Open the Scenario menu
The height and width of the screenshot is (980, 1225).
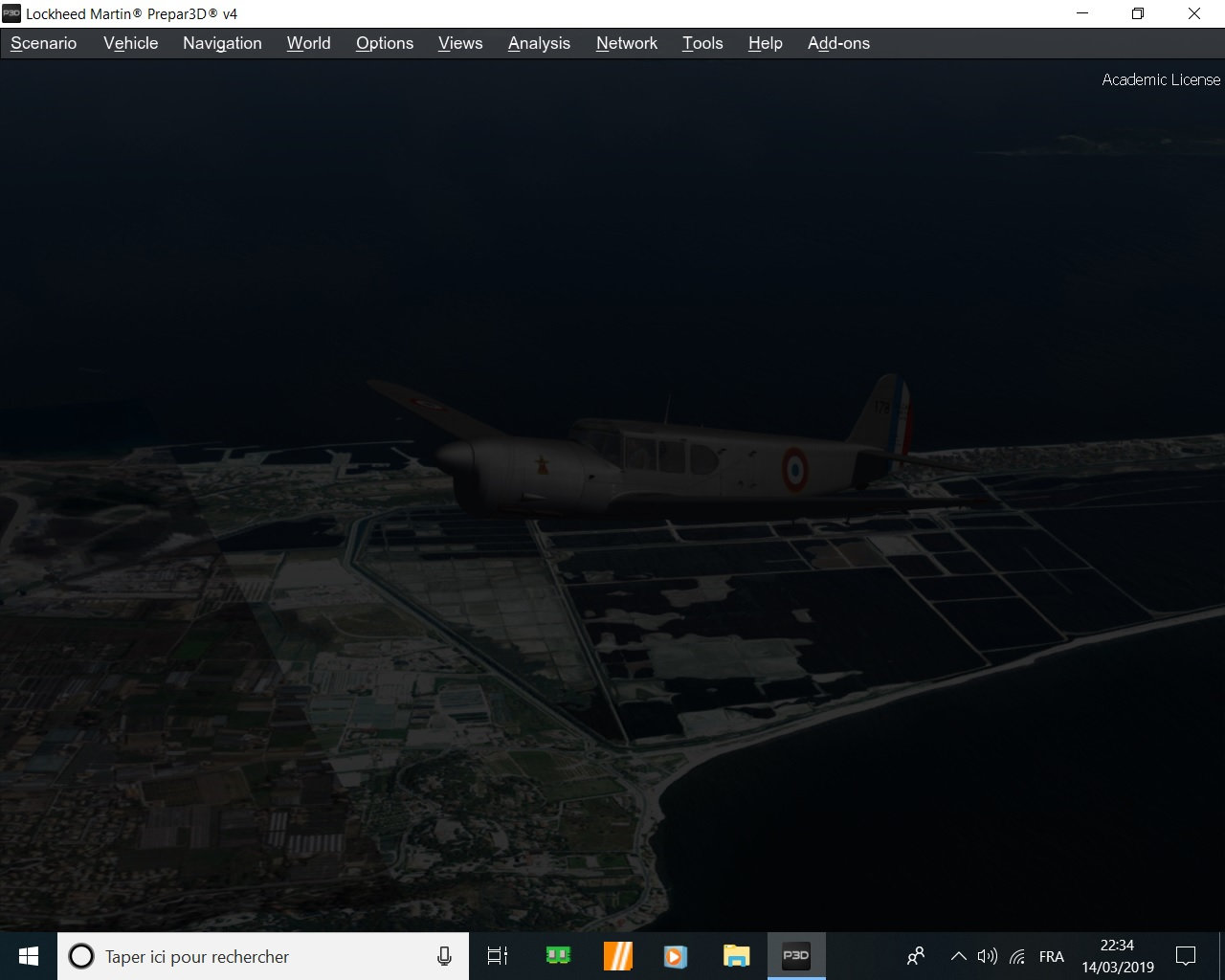click(43, 43)
